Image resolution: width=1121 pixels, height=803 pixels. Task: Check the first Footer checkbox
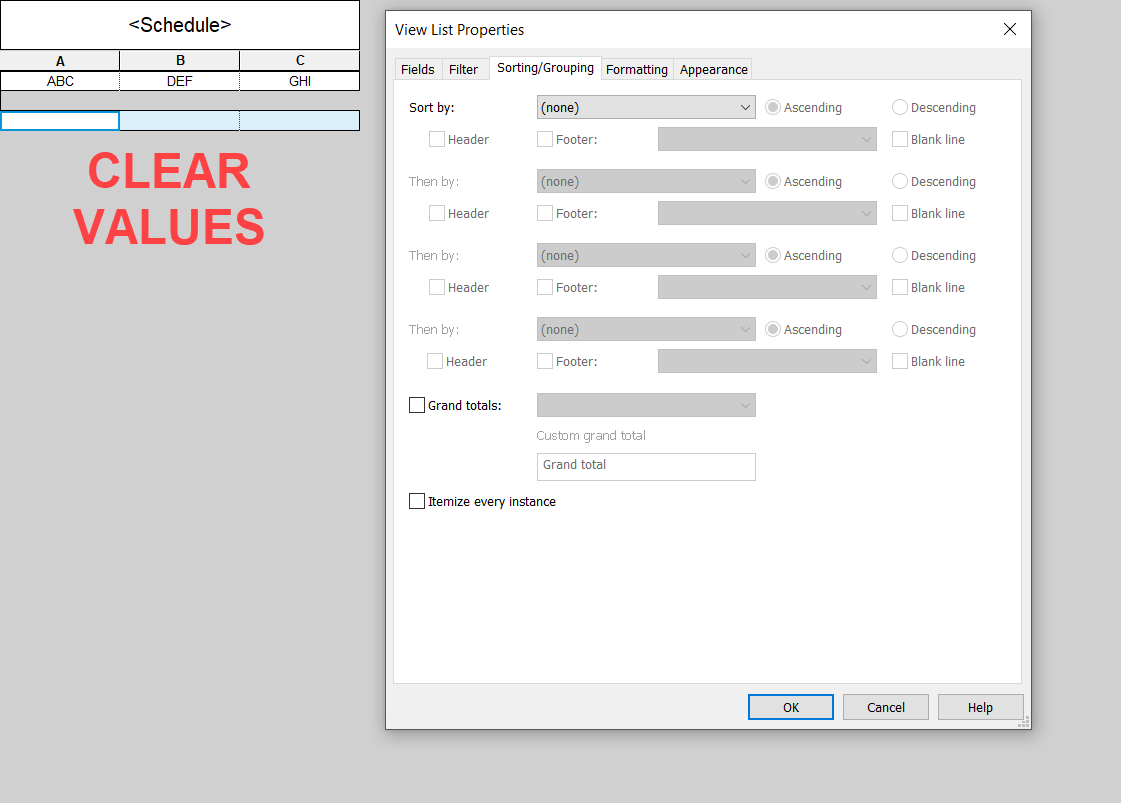coord(544,139)
